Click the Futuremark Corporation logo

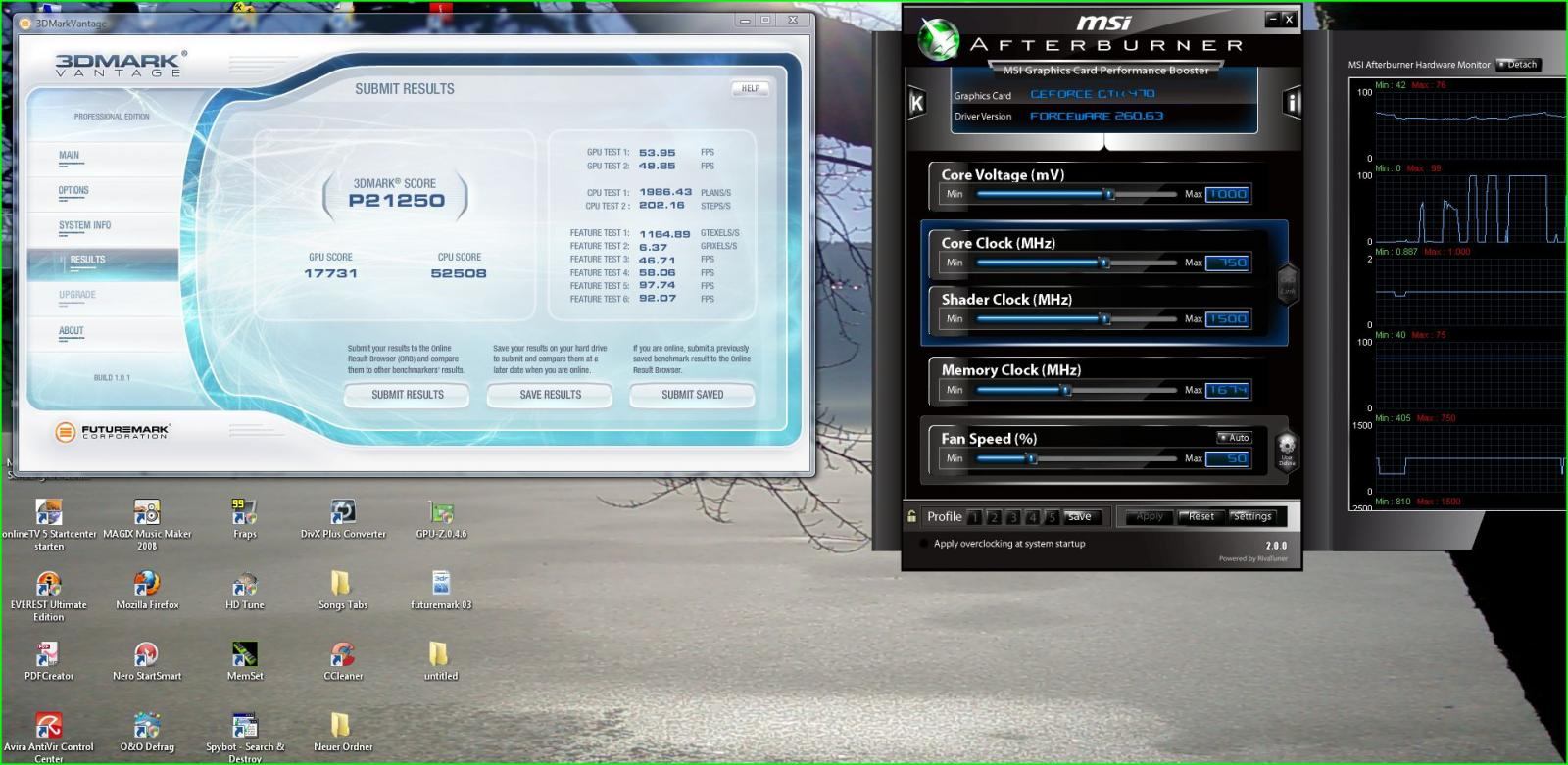pyautogui.click(x=112, y=431)
